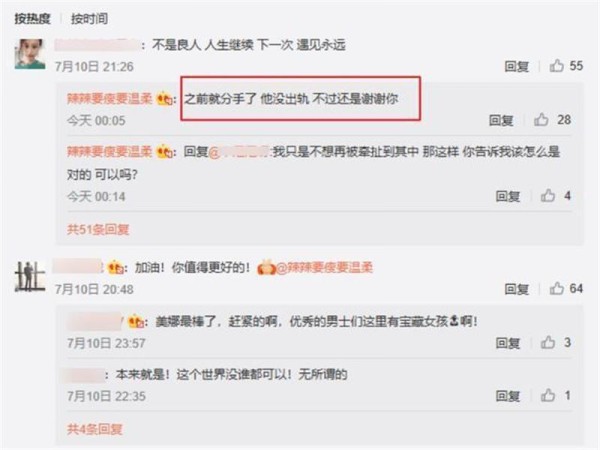Expand 共4条回复 replies

(95, 429)
